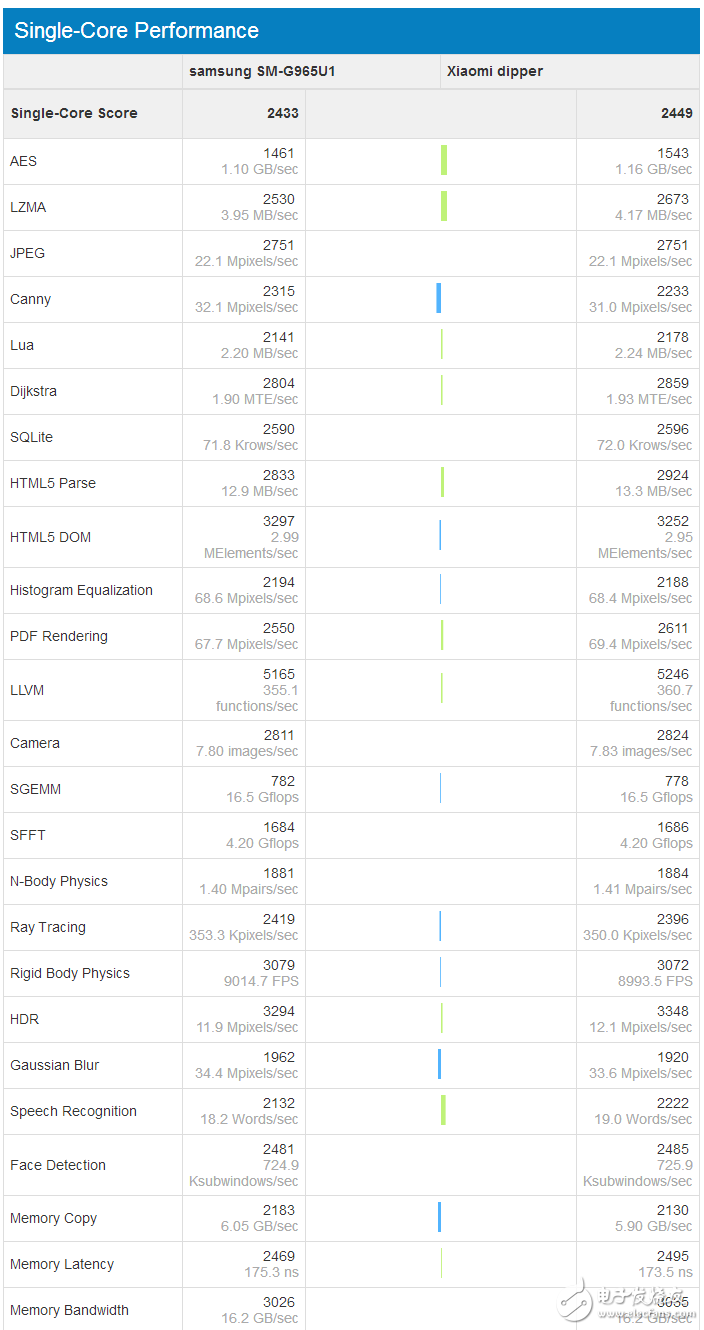Click the green LZMA comparison bar
This screenshot has width=704, height=1330.
tap(444, 206)
